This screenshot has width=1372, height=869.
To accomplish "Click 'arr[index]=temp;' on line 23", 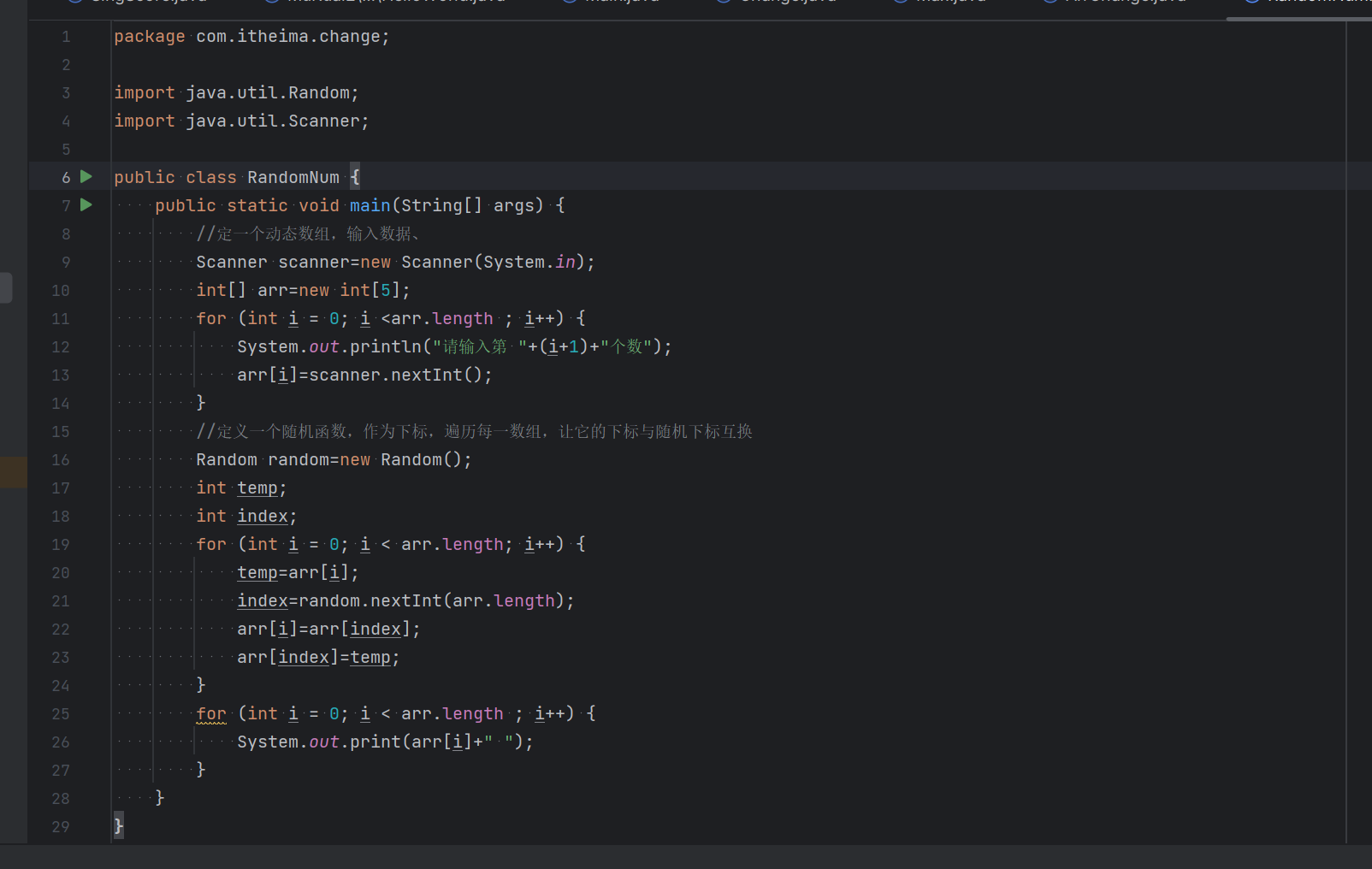I will tap(318, 658).
